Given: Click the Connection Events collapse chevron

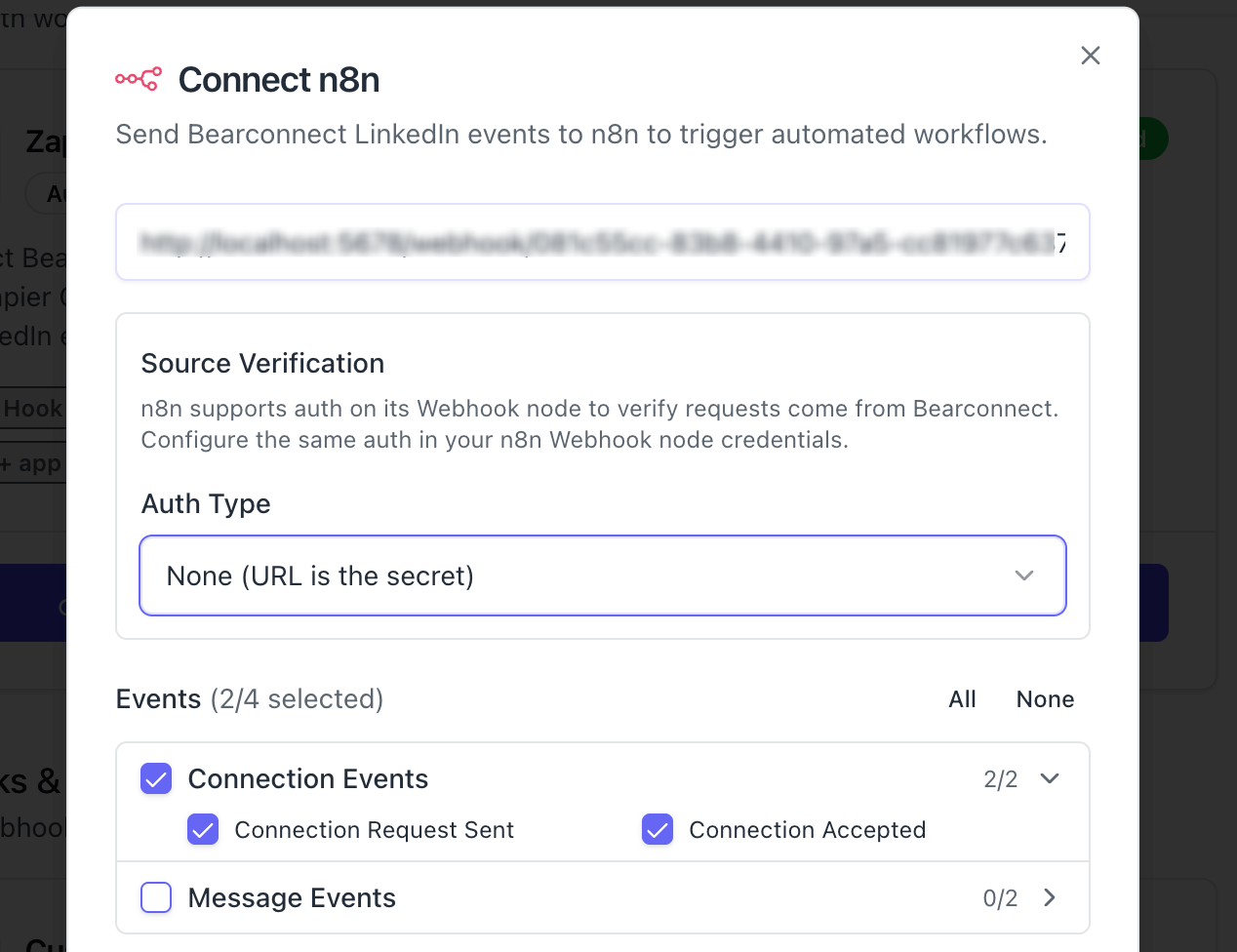Looking at the screenshot, I should [x=1050, y=778].
